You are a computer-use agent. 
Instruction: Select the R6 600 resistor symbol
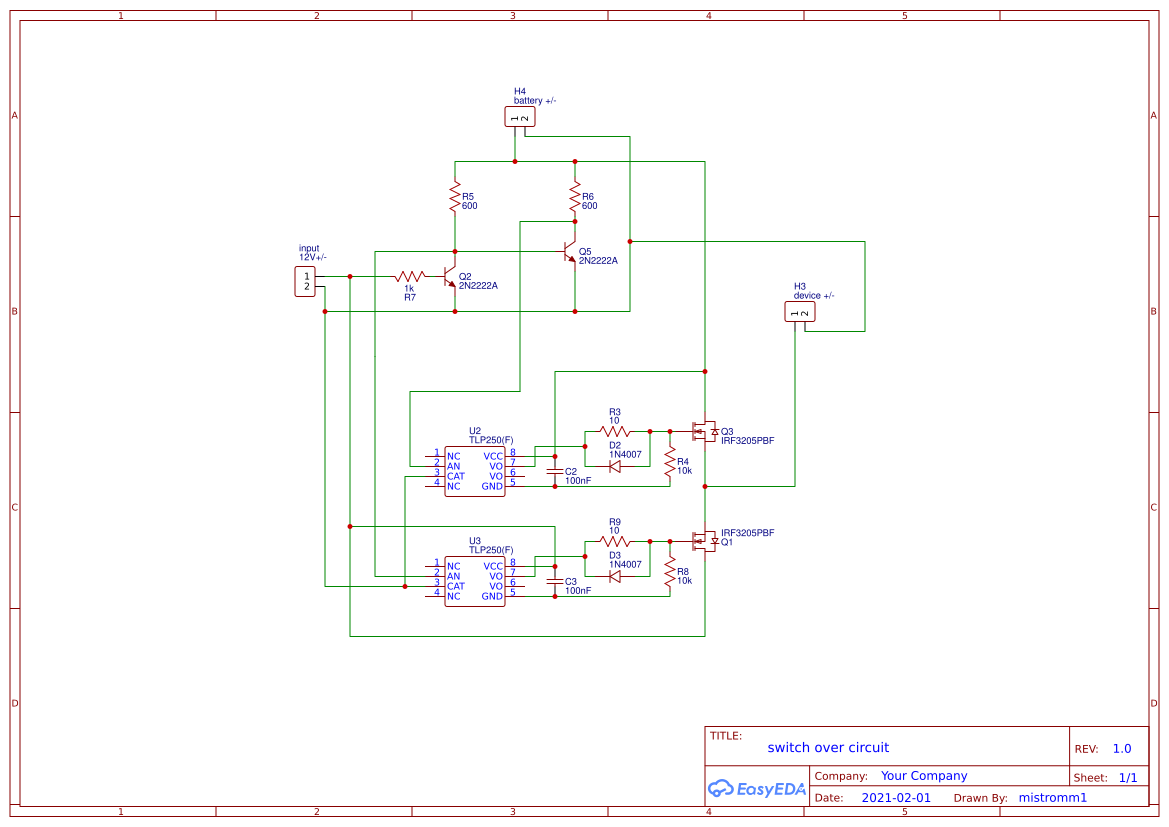tap(575, 195)
